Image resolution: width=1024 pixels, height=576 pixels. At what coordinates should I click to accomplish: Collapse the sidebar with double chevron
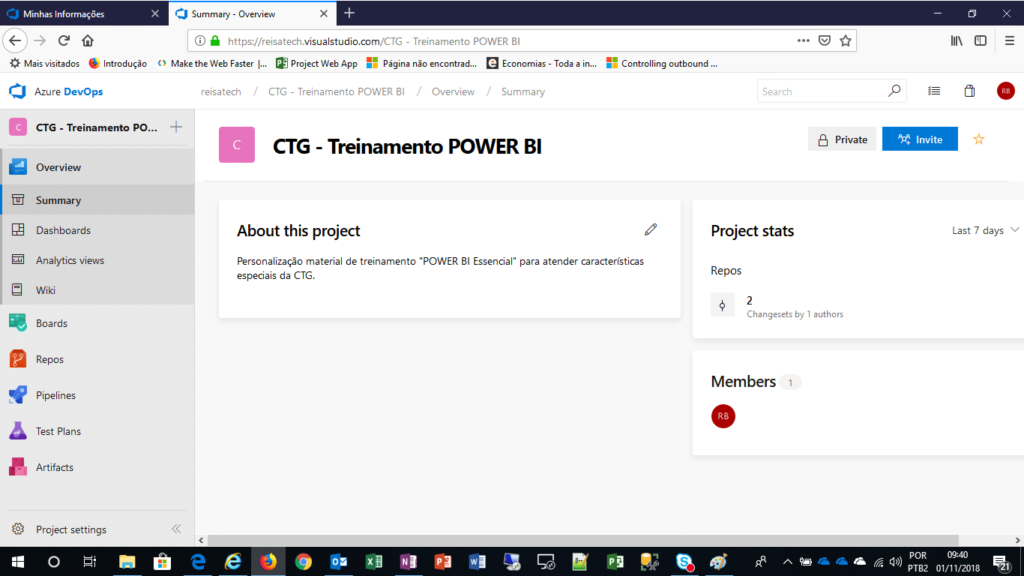coord(176,529)
